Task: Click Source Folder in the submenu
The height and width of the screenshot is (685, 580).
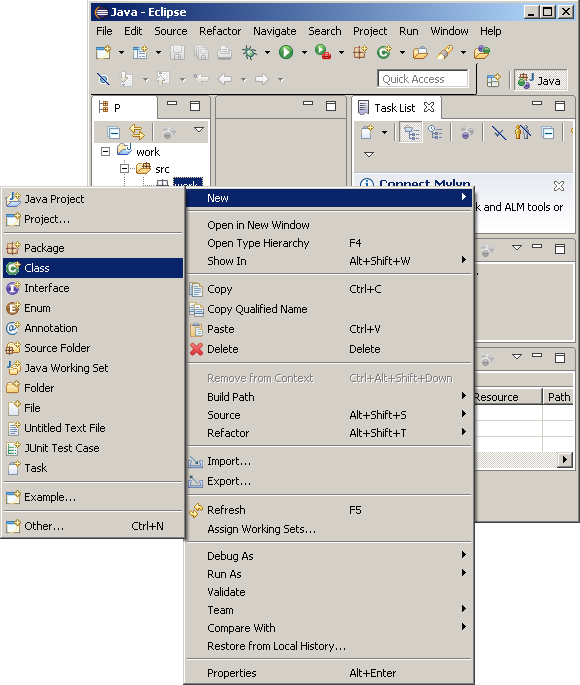Action: pos(93,348)
